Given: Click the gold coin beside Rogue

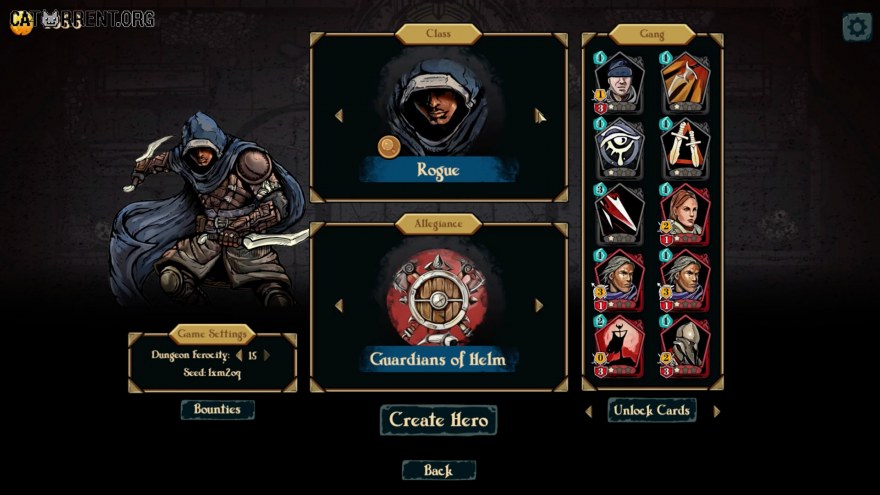Looking at the screenshot, I should (x=388, y=147).
